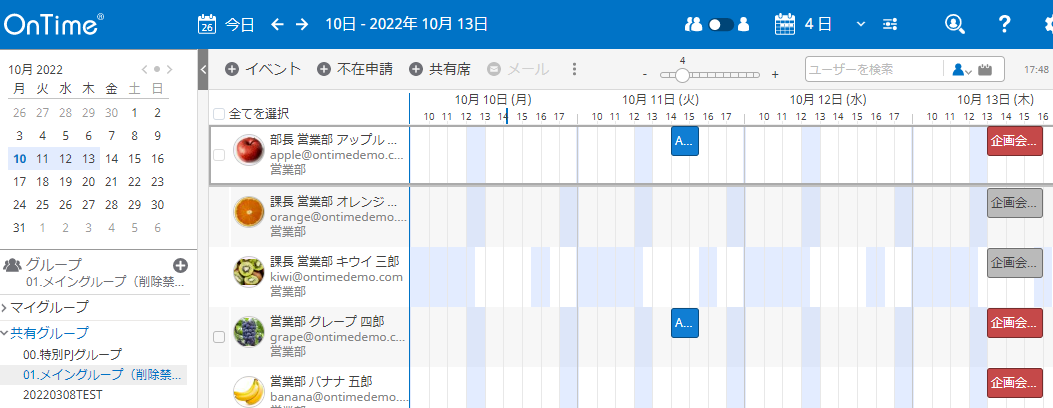The image size is (1053, 408).
Task: Go to 今日 (today)
Action: tap(240, 25)
